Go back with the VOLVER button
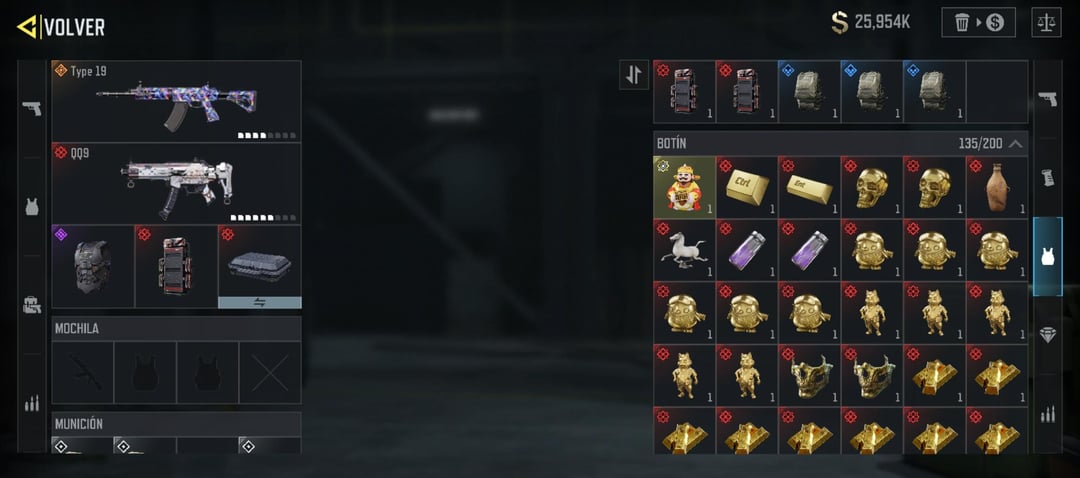 (61, 27)
